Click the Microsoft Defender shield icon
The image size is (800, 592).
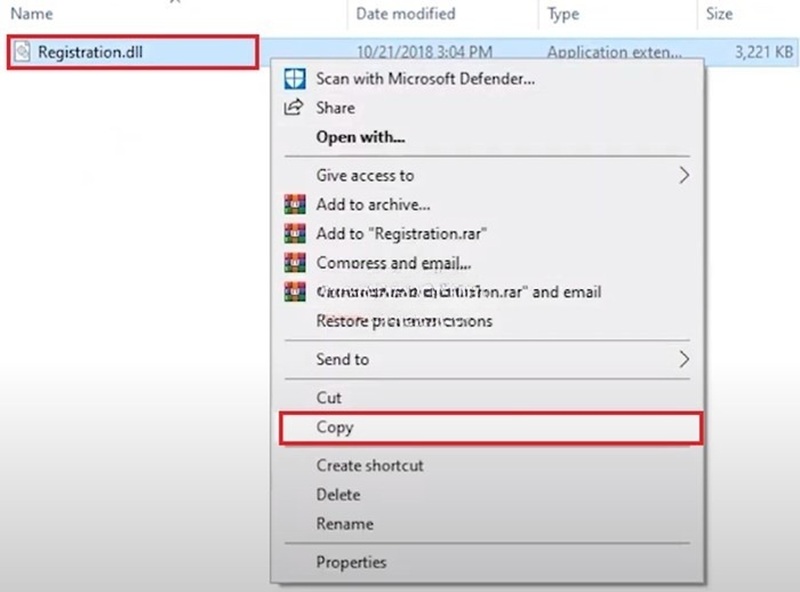coord(293,79)
